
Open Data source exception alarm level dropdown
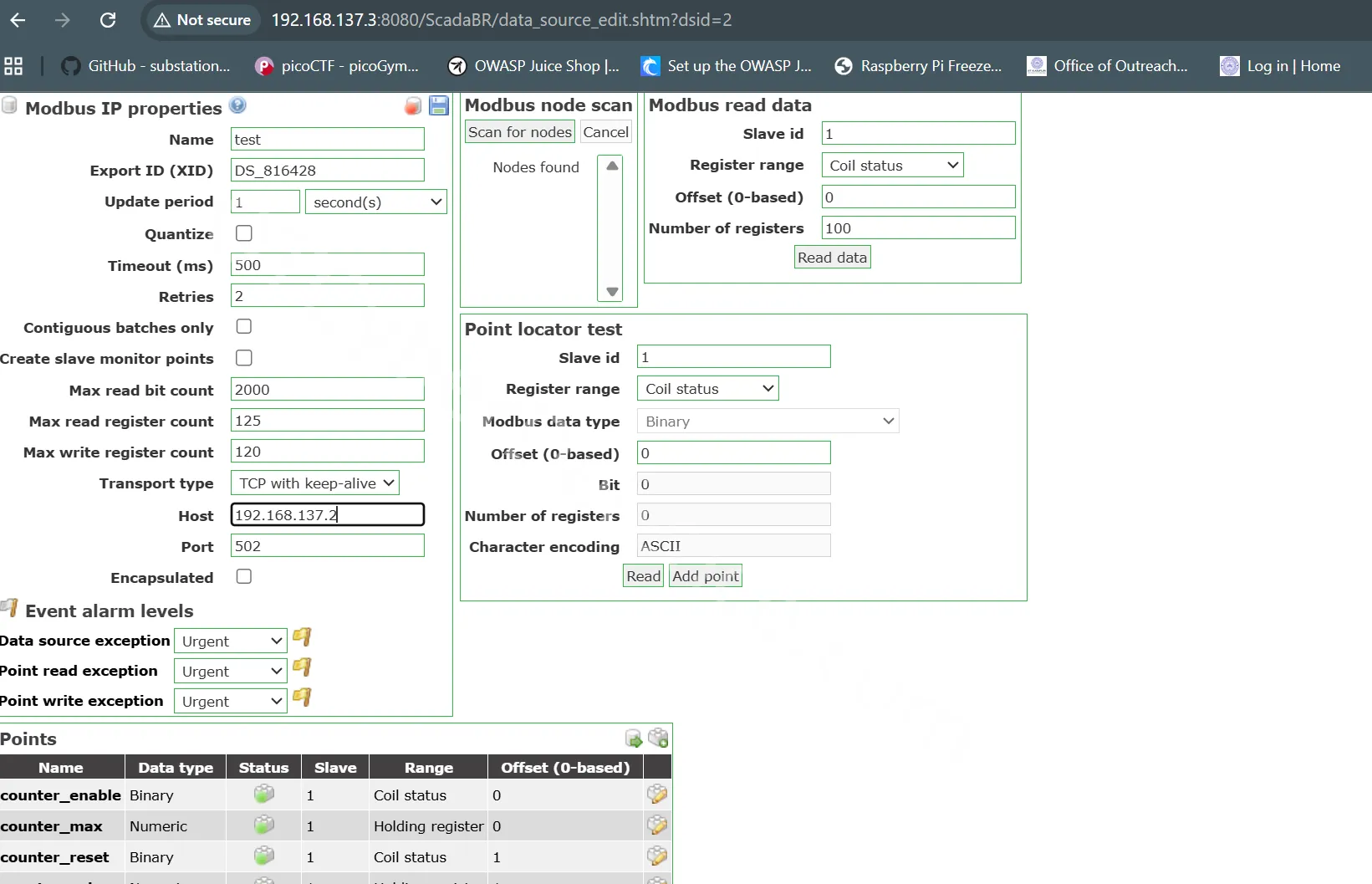click(x=231, y=641)
